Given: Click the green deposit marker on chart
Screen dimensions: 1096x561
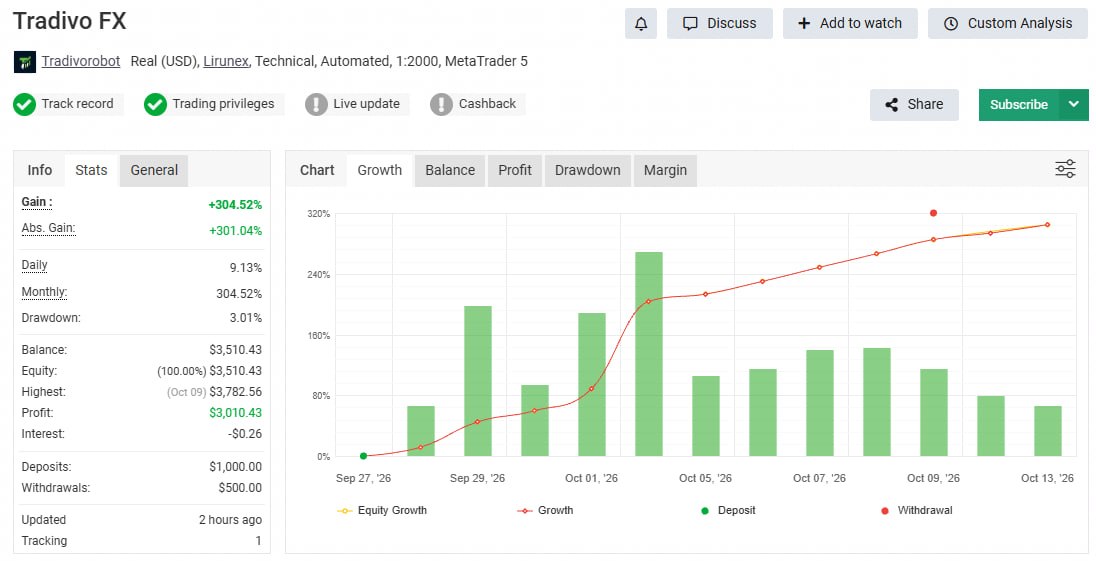Looking at the screenshot, I should click(363, 456).
